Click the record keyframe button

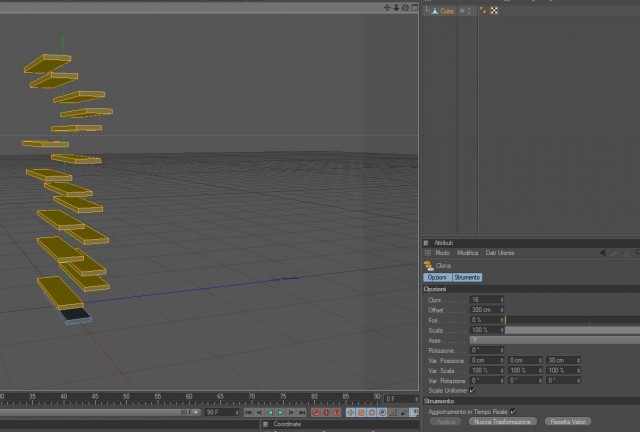316,412
